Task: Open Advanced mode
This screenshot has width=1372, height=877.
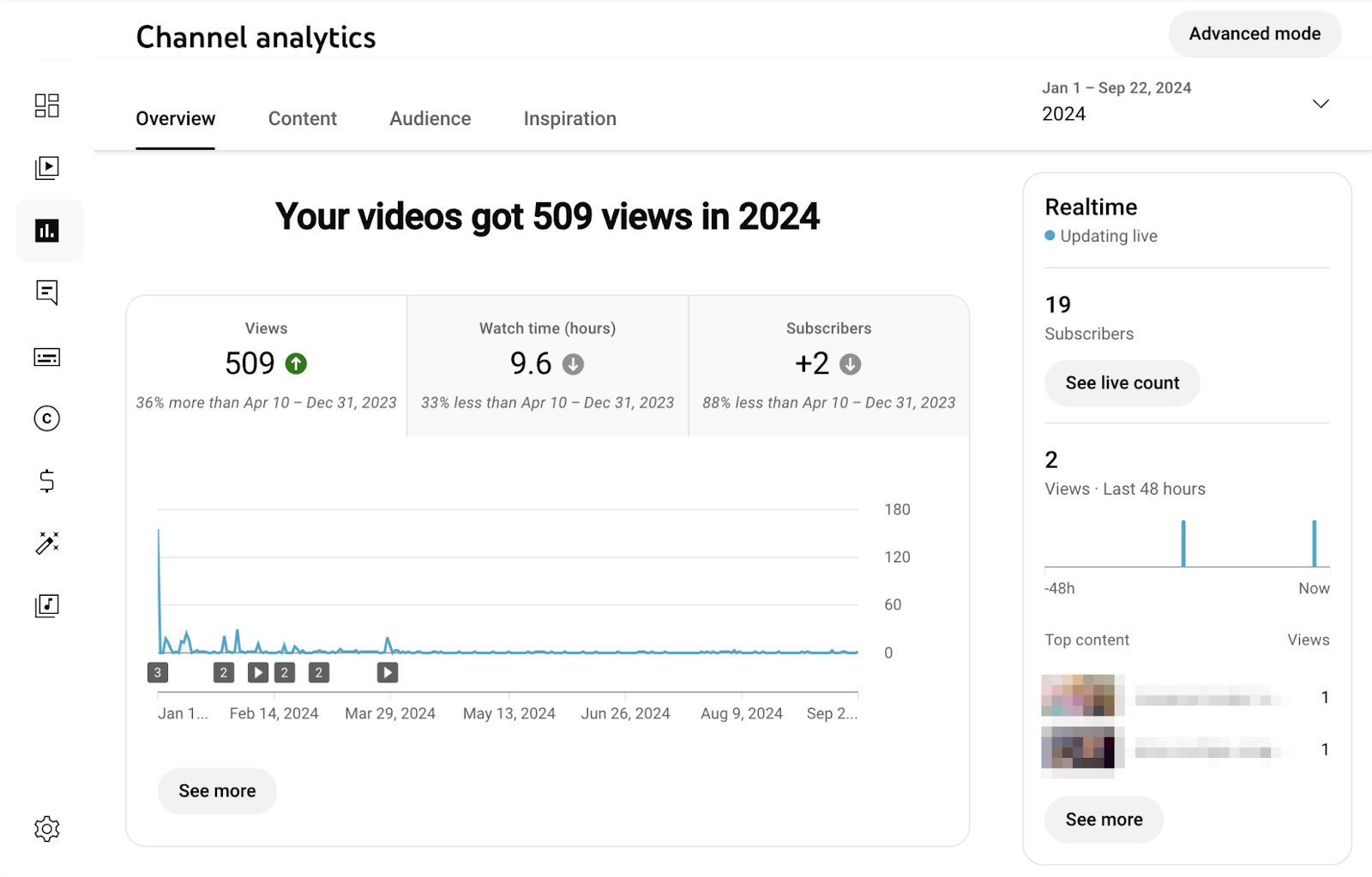Action: click(x=1255, y=33)
